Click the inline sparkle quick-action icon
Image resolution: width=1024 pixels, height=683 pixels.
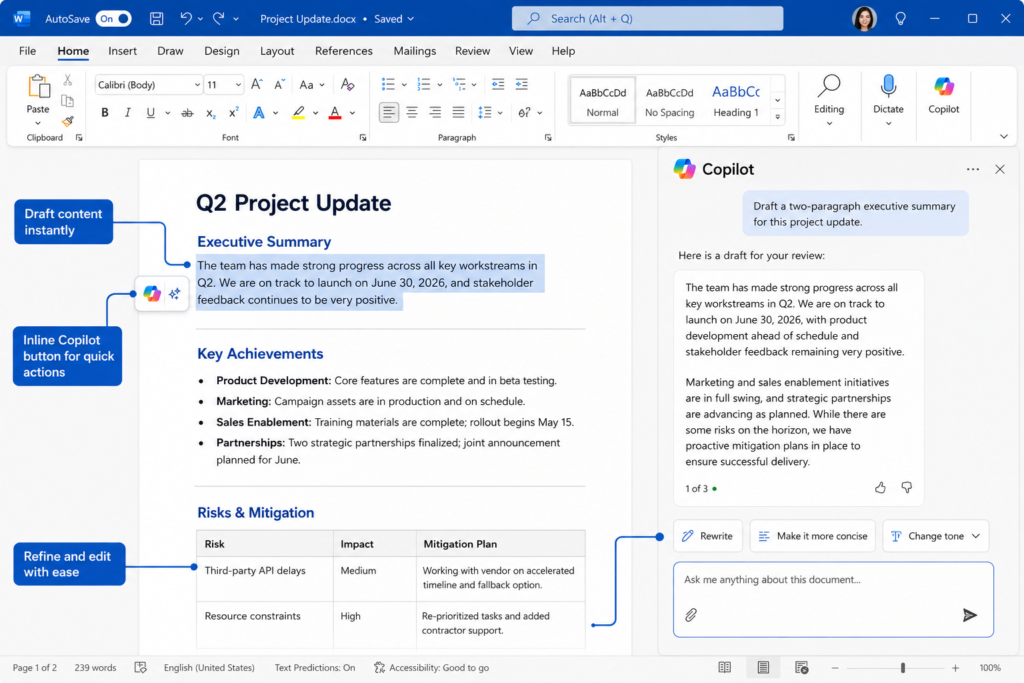[x=174, y=294]
